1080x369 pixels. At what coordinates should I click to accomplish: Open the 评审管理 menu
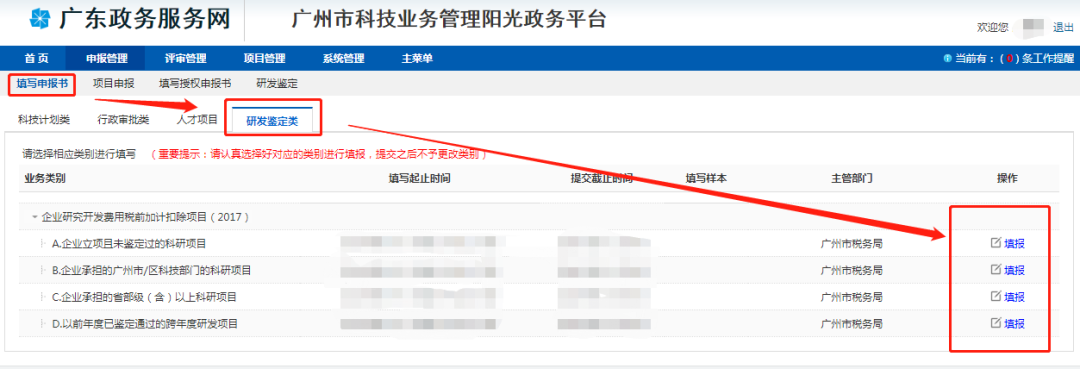coord(185,59)
